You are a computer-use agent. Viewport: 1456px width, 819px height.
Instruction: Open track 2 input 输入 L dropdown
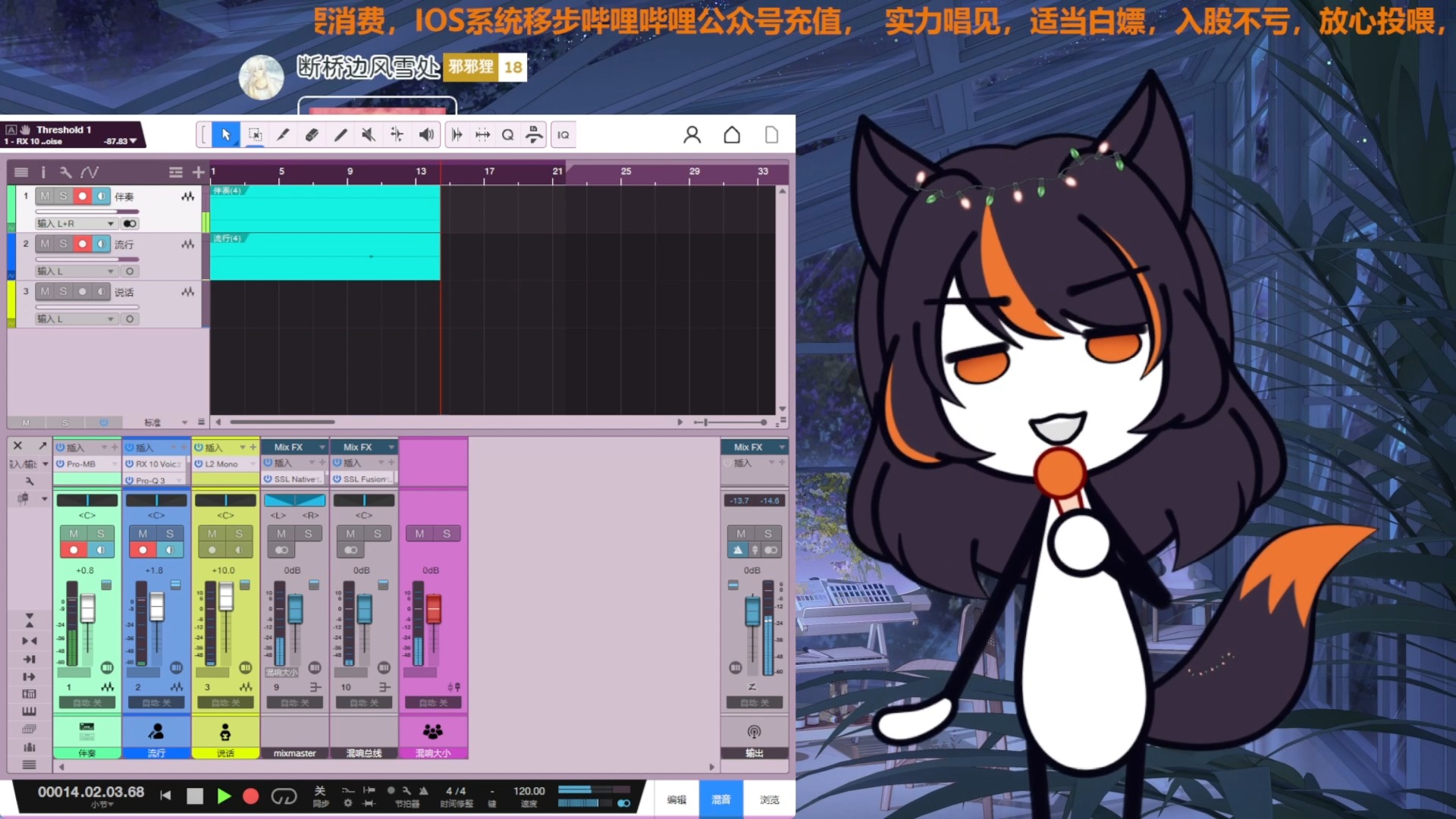pyautogui.click(x=77, y=271)
